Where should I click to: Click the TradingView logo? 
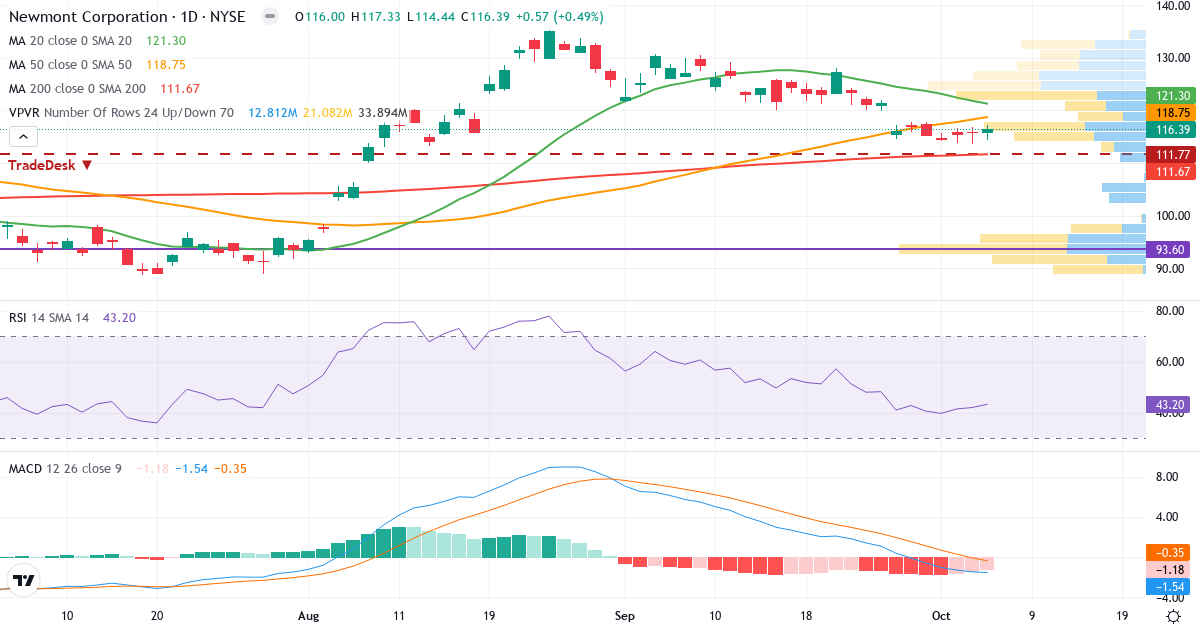tap(24, 580)
